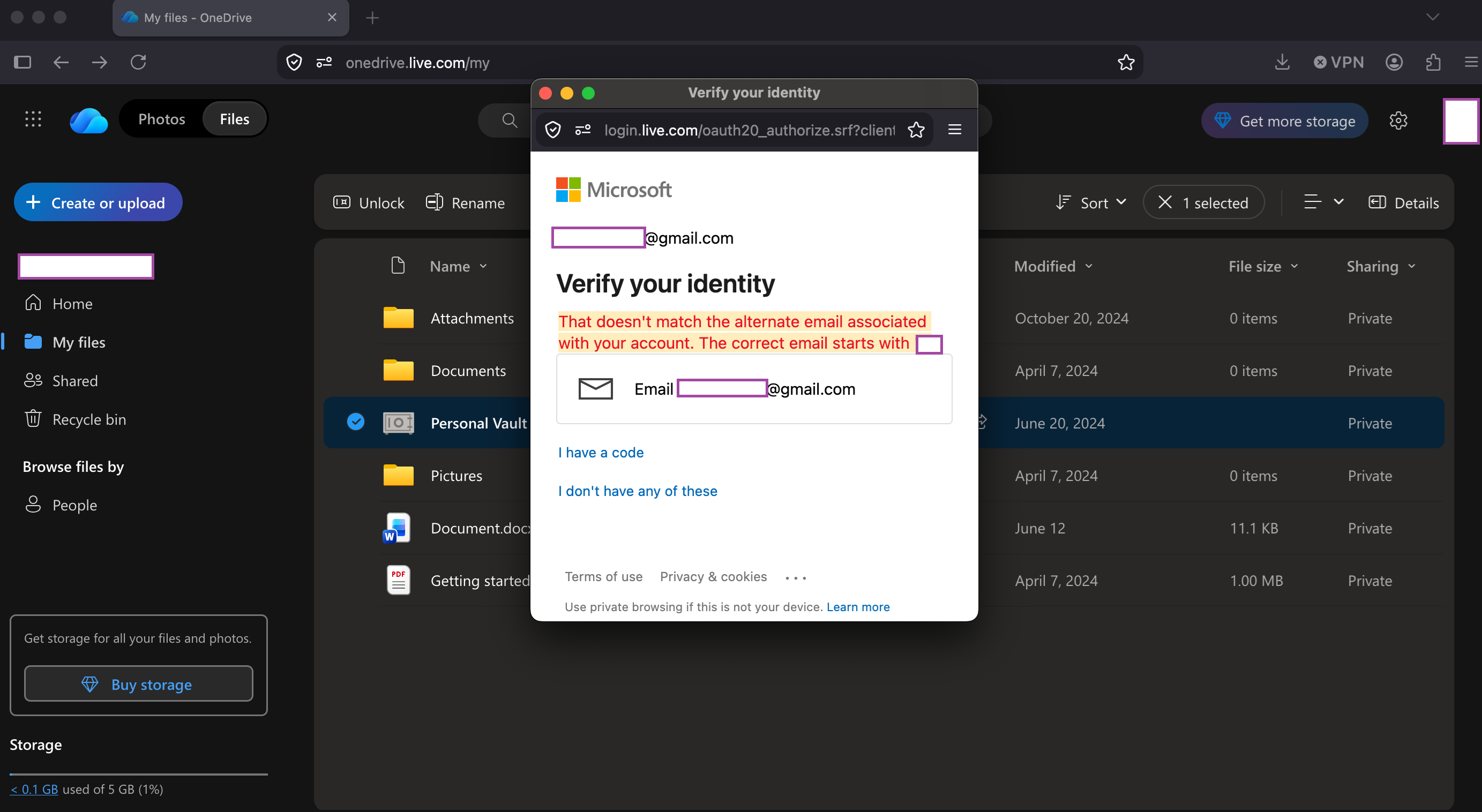The image size is (1482, 812).
Task: Expand the File size column menu
Action: (x=1294, y=266)
